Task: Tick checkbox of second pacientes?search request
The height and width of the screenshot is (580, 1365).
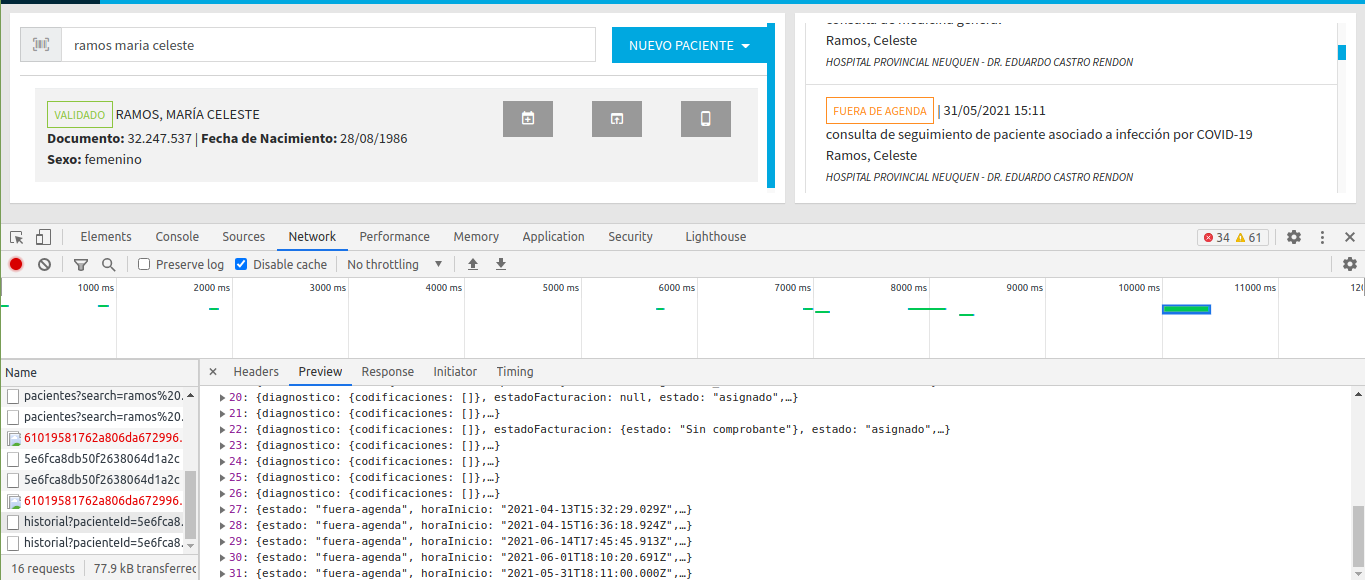Action: (x=14, y=416)
